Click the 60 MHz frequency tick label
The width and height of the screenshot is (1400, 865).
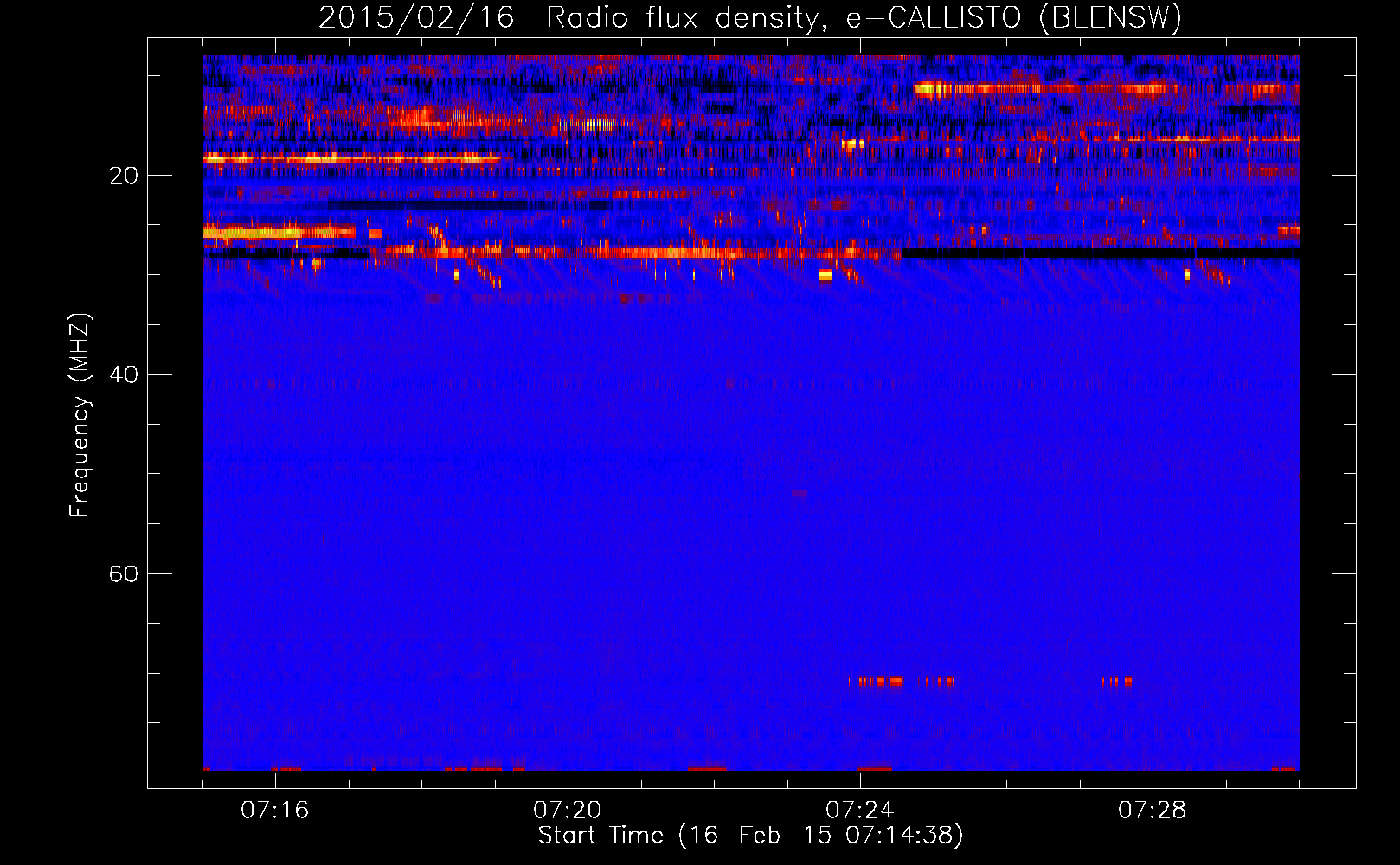pos(123,573)
